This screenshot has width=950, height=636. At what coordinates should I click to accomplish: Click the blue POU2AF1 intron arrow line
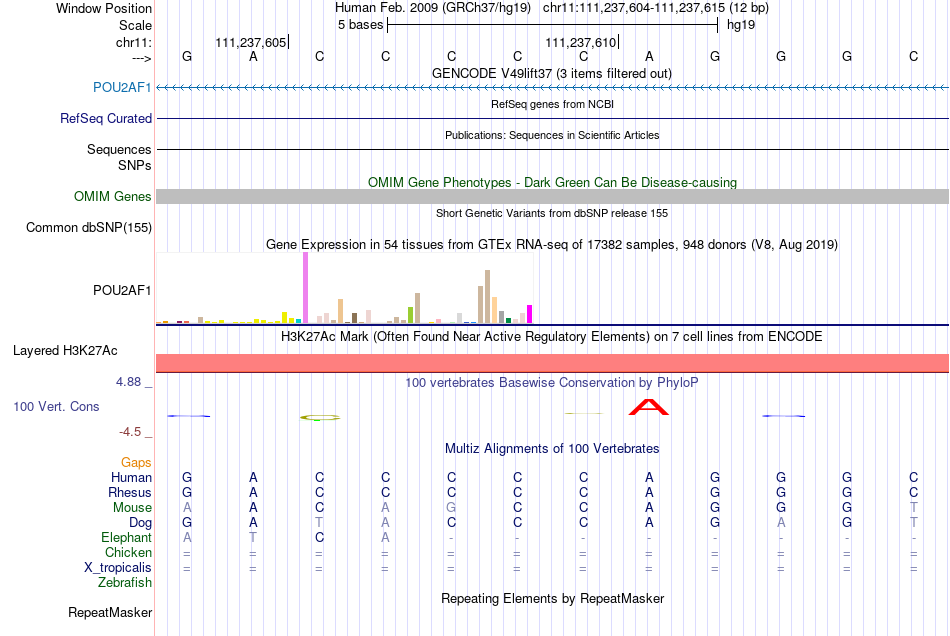click(x=553, y=88)
